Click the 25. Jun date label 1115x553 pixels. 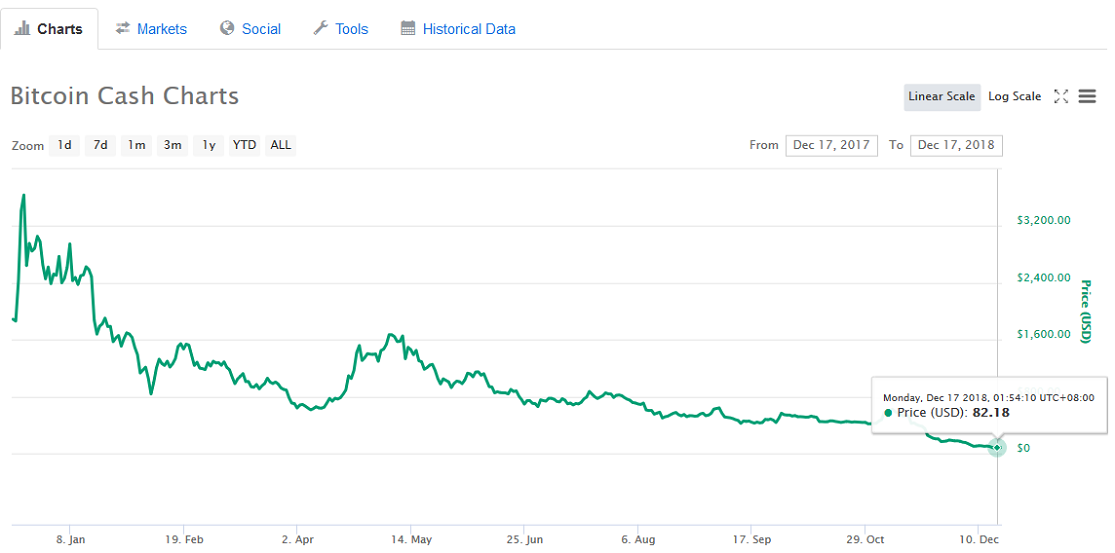524,539
